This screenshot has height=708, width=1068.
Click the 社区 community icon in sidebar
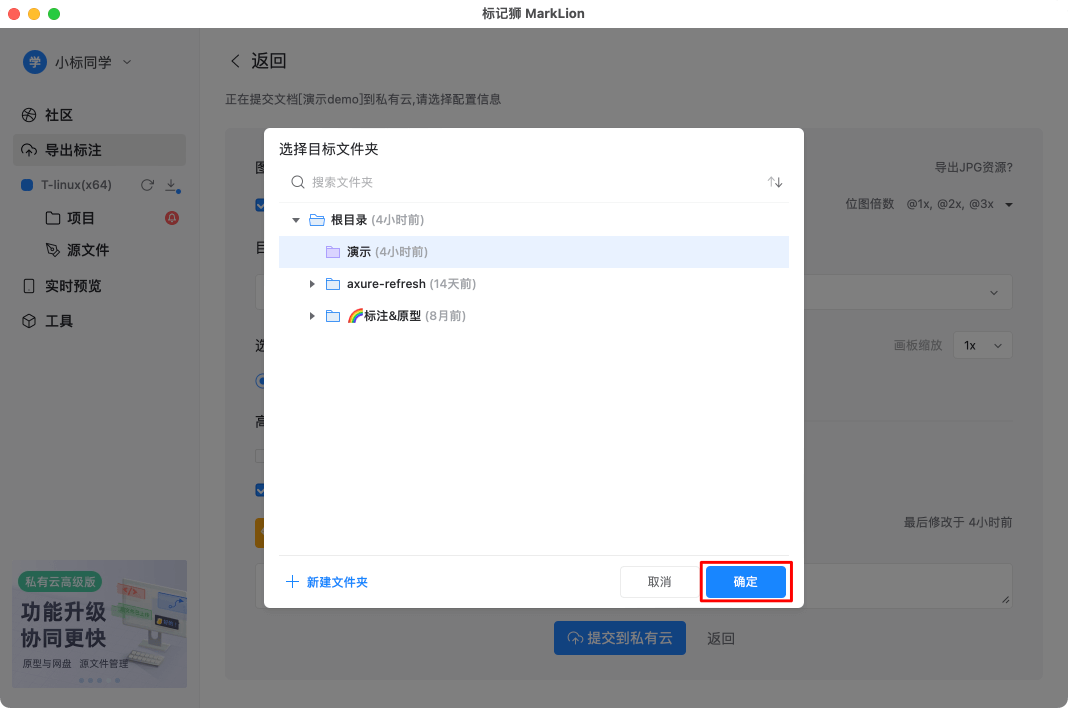[29, 115]
